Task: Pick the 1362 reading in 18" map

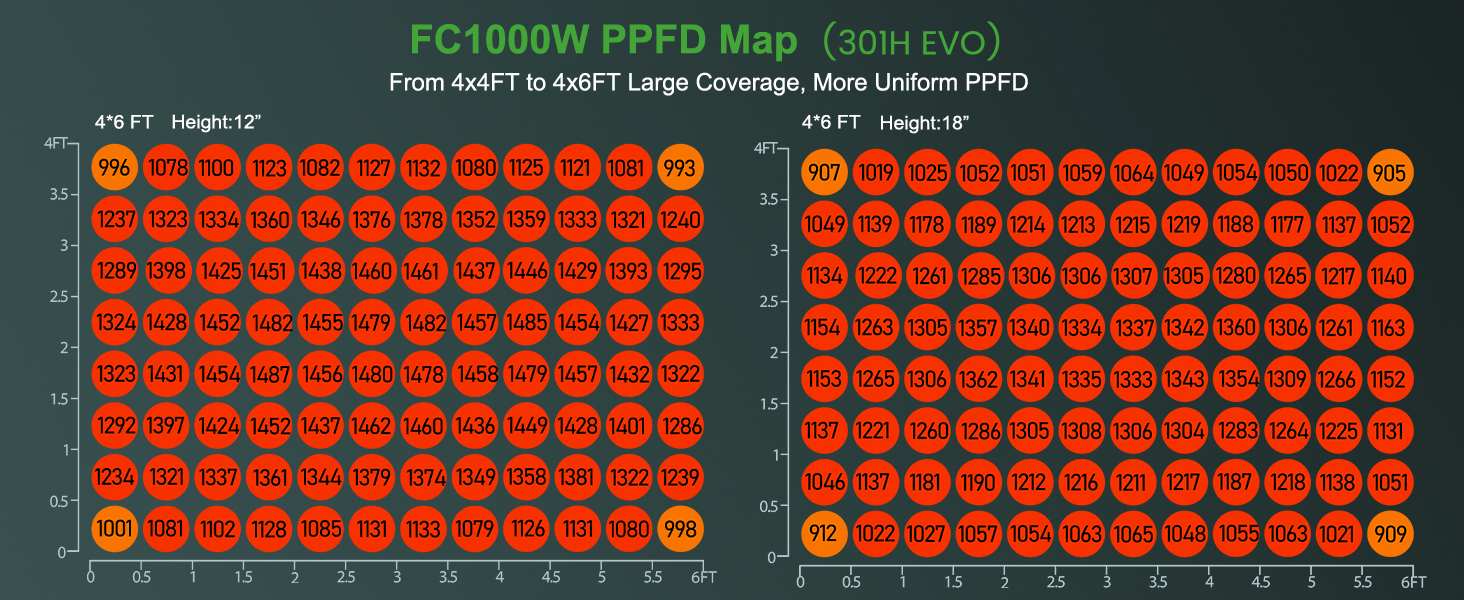Action: pyautogui.click(x=978, y=380)
